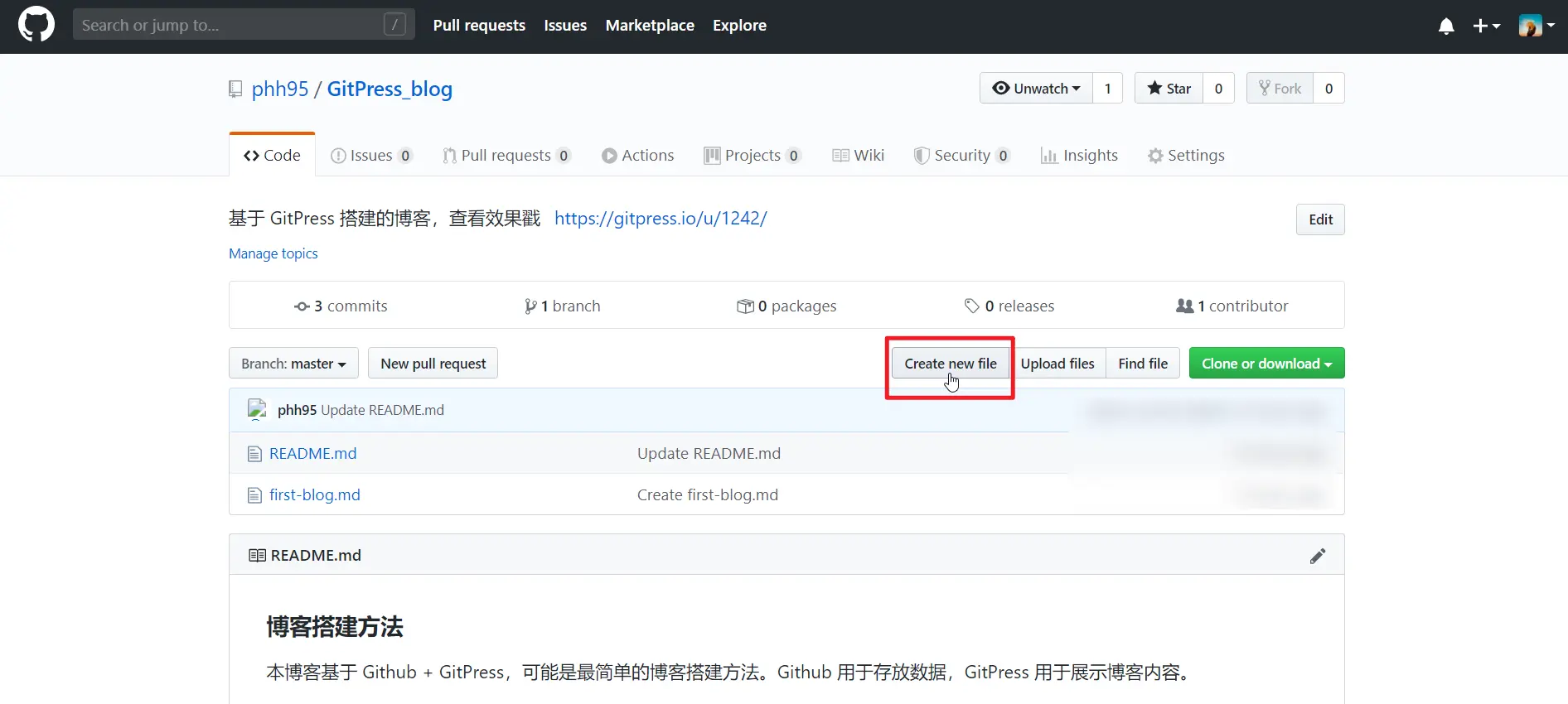
Task: Open the latest commit message Update README.md
Action: point(382,410)
